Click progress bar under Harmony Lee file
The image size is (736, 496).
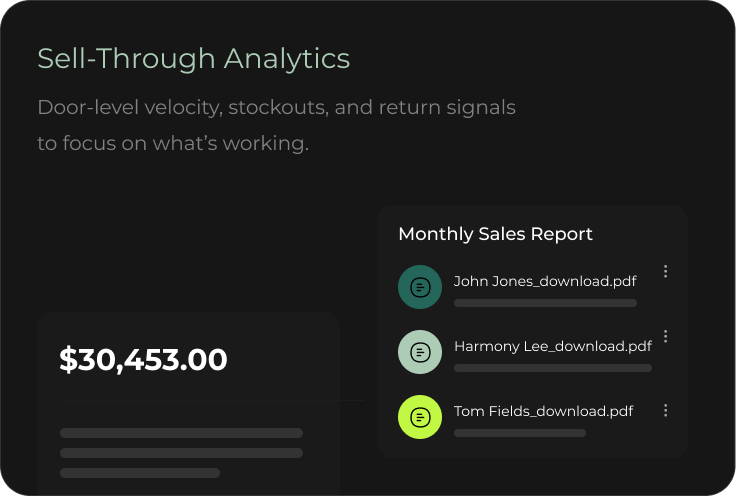(x=552, y=368)
